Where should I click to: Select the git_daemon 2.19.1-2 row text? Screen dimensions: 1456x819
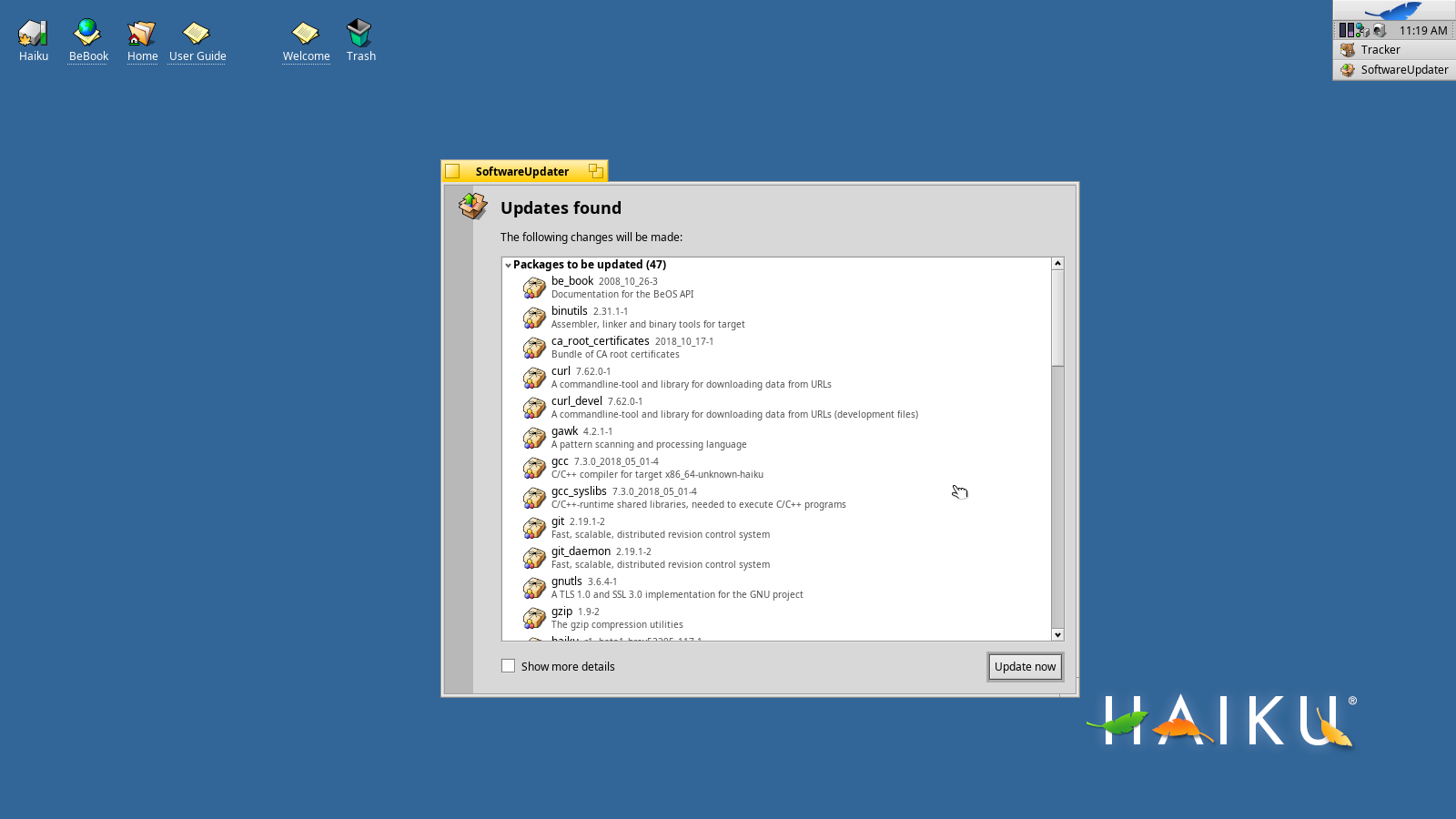coord(602,551)
